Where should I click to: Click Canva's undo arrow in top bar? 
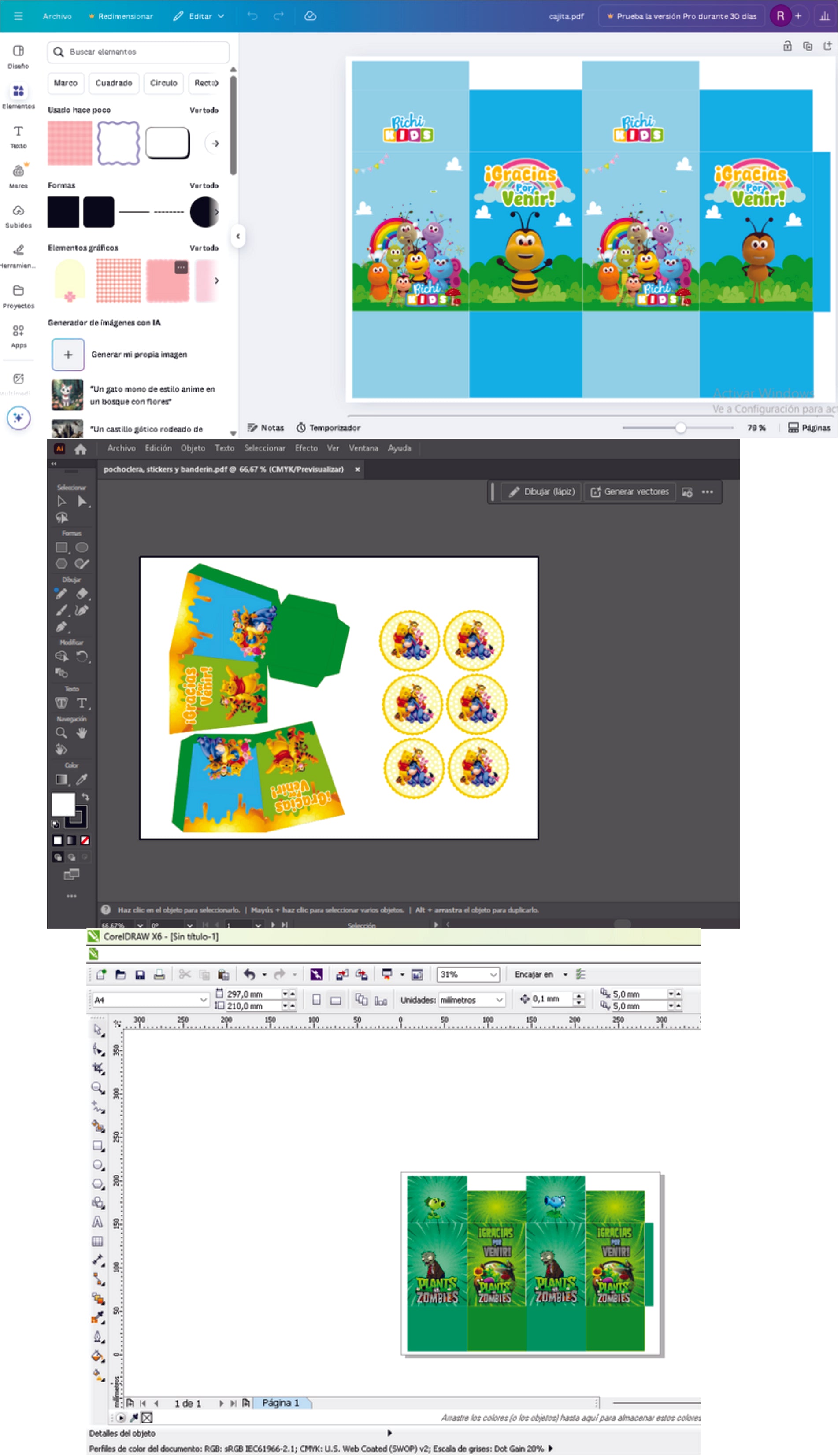[252, 16]
